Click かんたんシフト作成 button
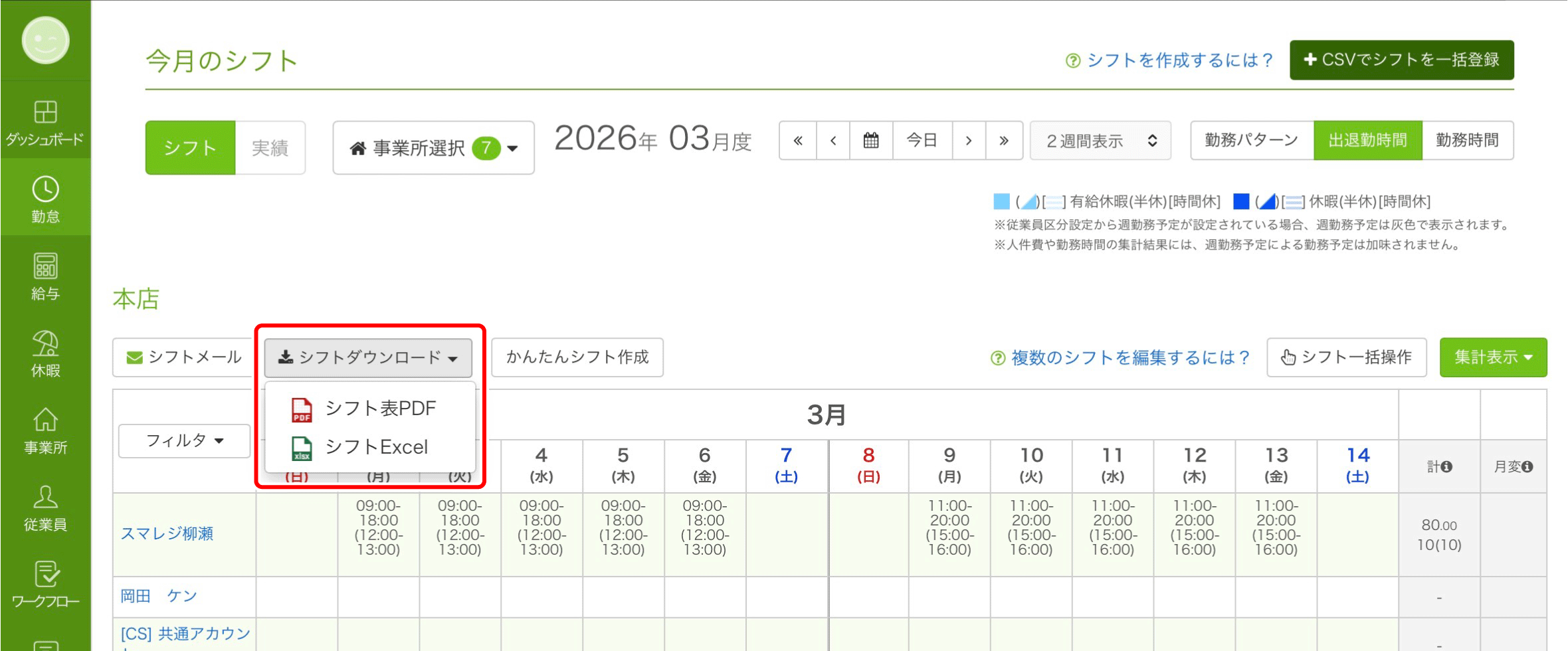The image size is (1568, 651). pyautogui.click(x=577, y=357)
